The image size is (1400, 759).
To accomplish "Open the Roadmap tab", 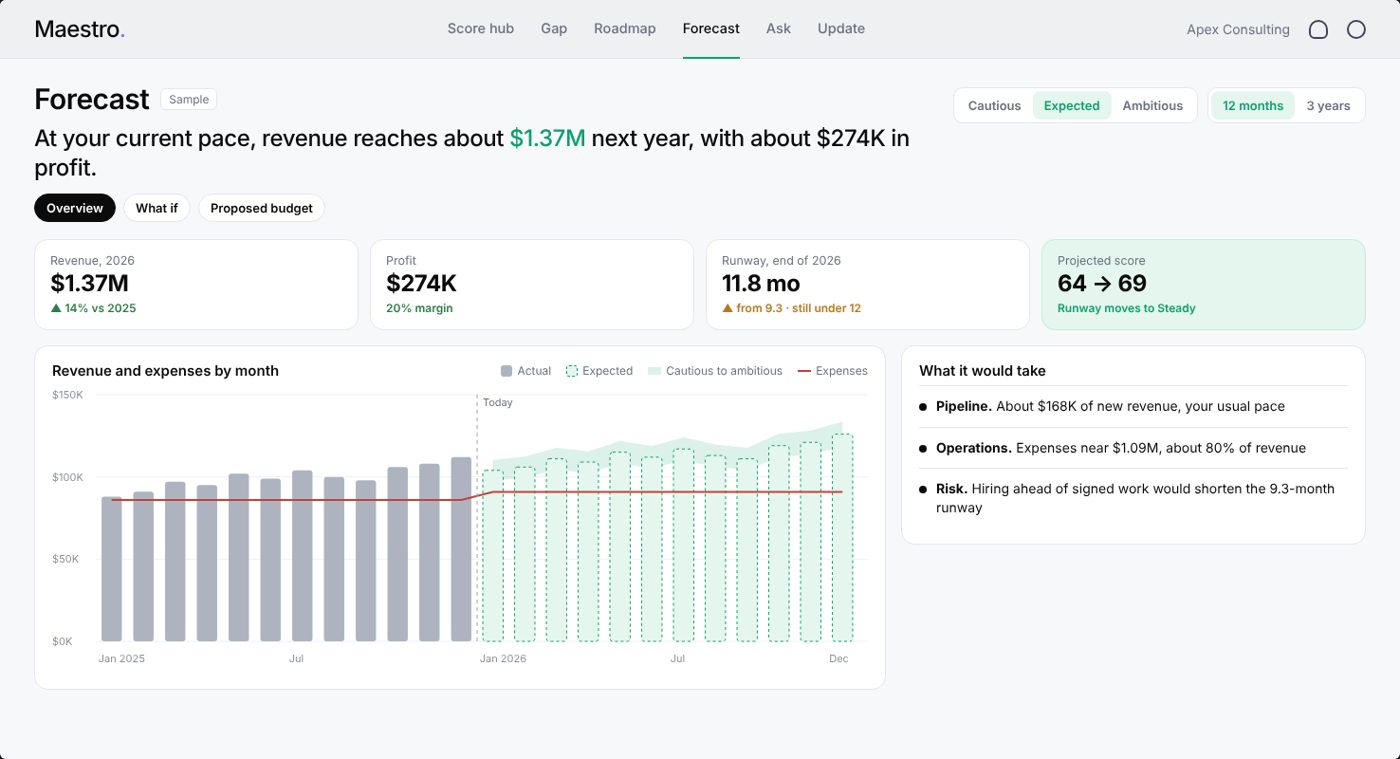I will 625,29.
